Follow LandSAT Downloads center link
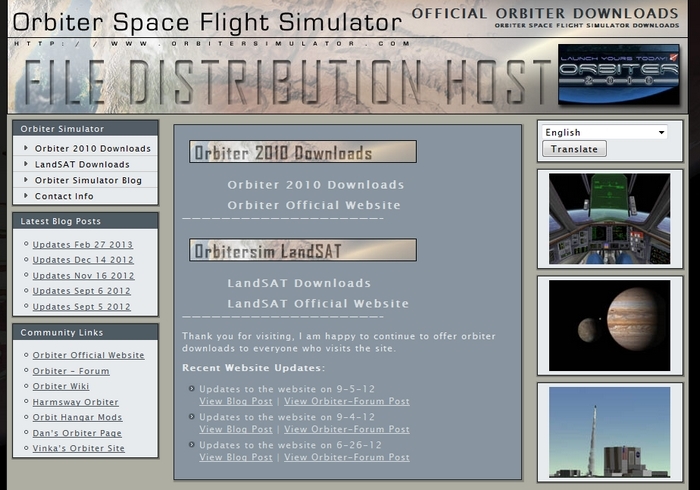700x490 pixels. (x=299, y=283)
